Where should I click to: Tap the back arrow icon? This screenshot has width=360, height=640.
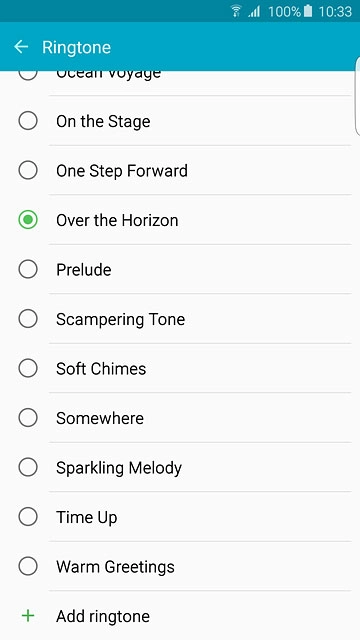[21, 47]
